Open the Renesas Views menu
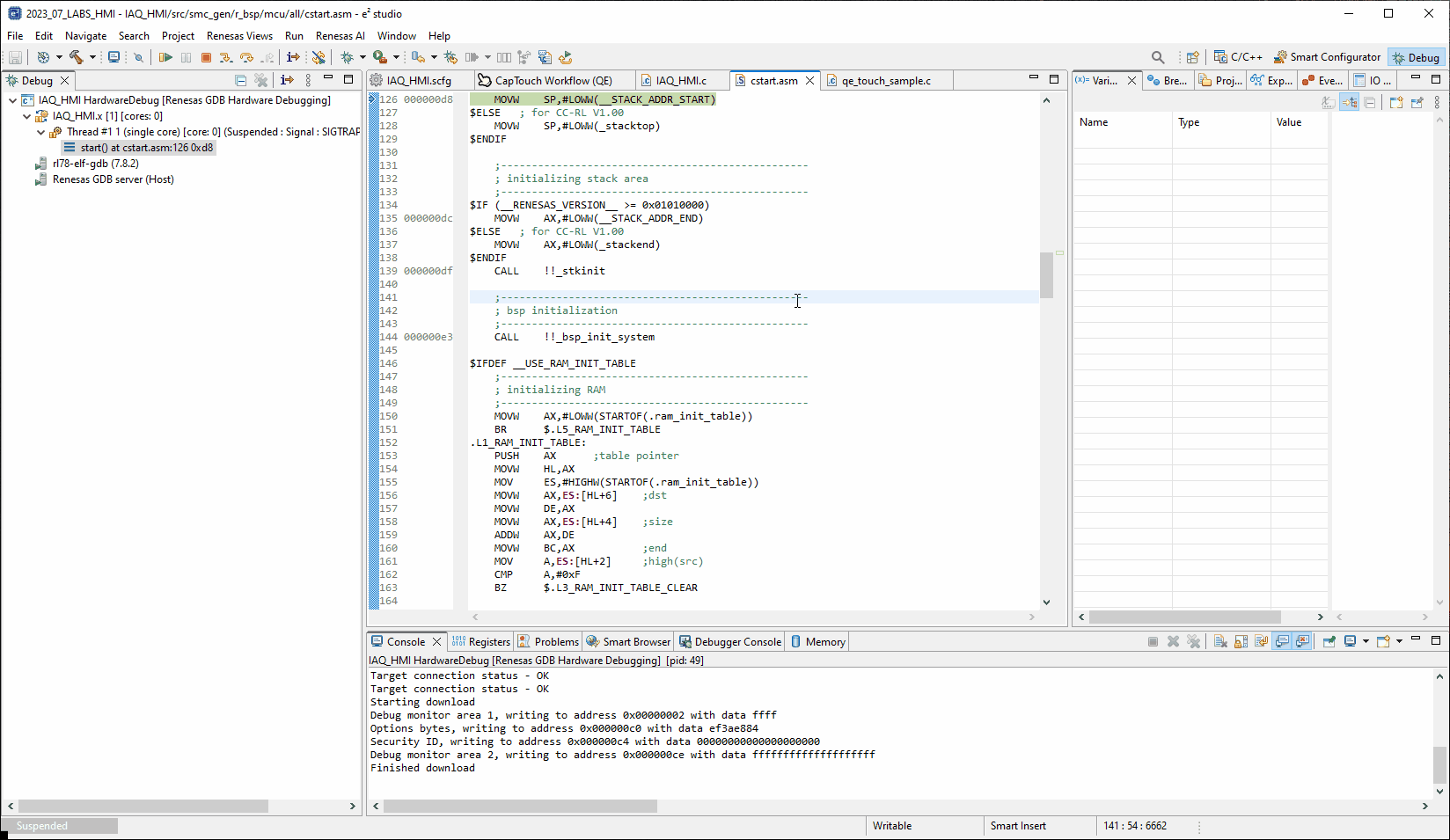This screenshot has height=840, width=1450. click(239, 36)
